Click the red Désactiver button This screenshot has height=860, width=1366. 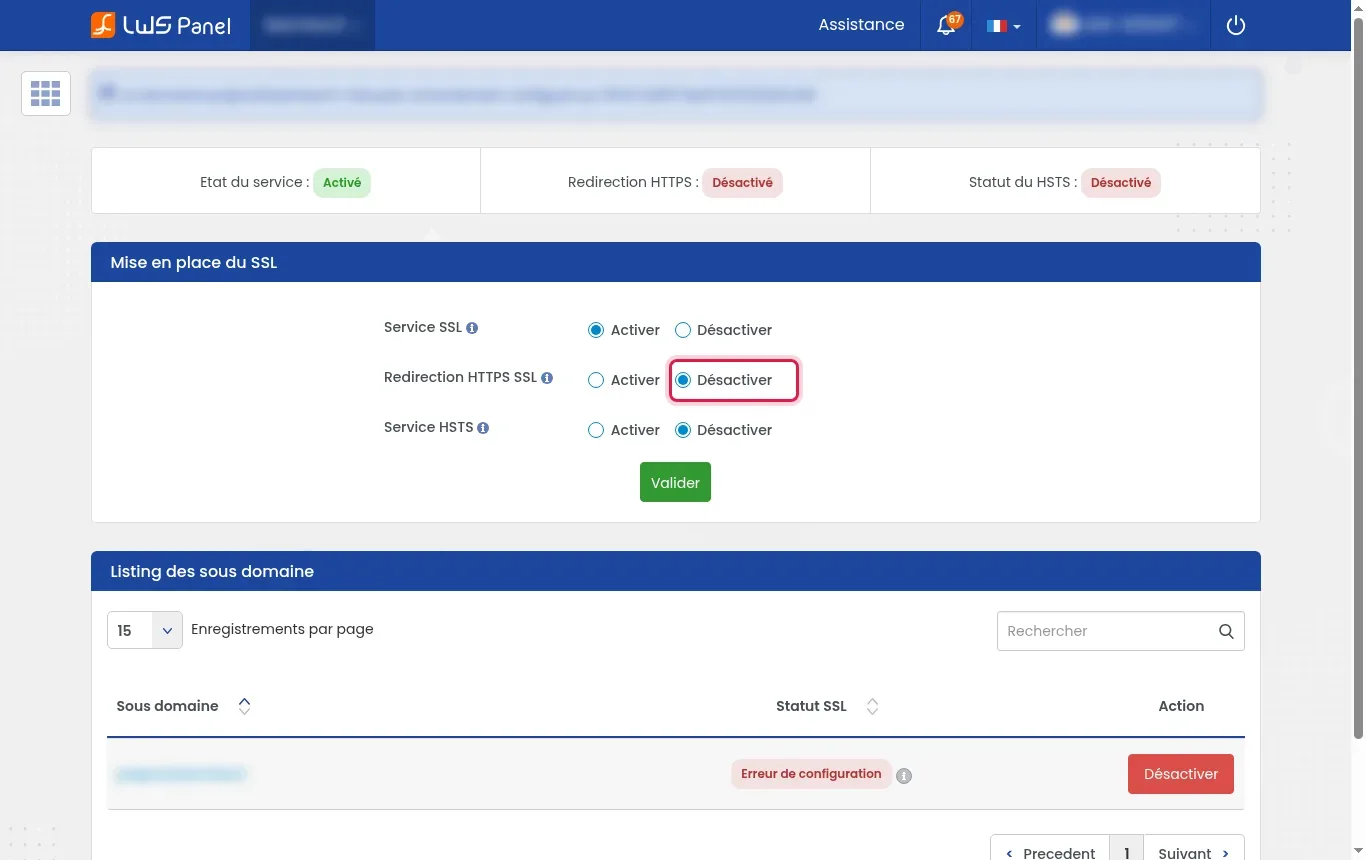click(x=1181, y=774)
